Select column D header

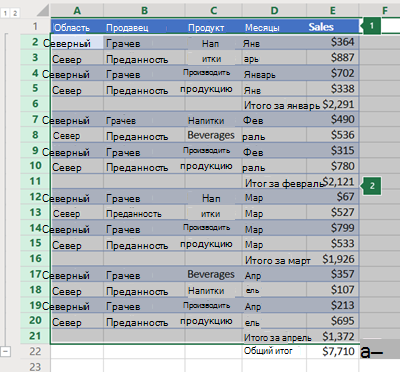tap(274, 11)
